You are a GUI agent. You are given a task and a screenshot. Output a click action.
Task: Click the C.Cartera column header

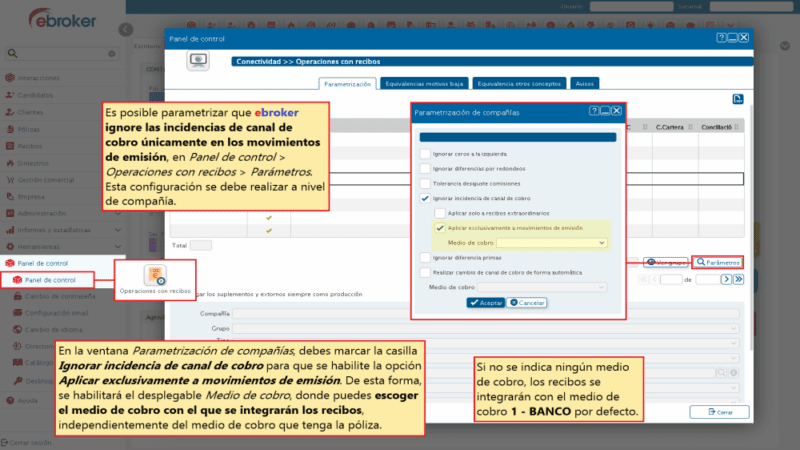669,127
